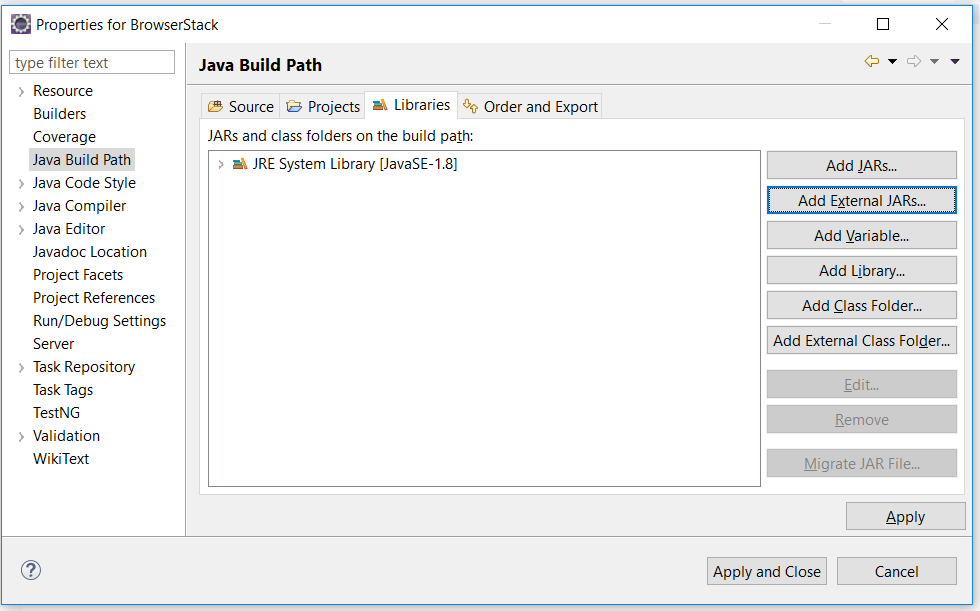Select WikiText in the properties tree
The image size is (980, 611).
pos(61,459)
